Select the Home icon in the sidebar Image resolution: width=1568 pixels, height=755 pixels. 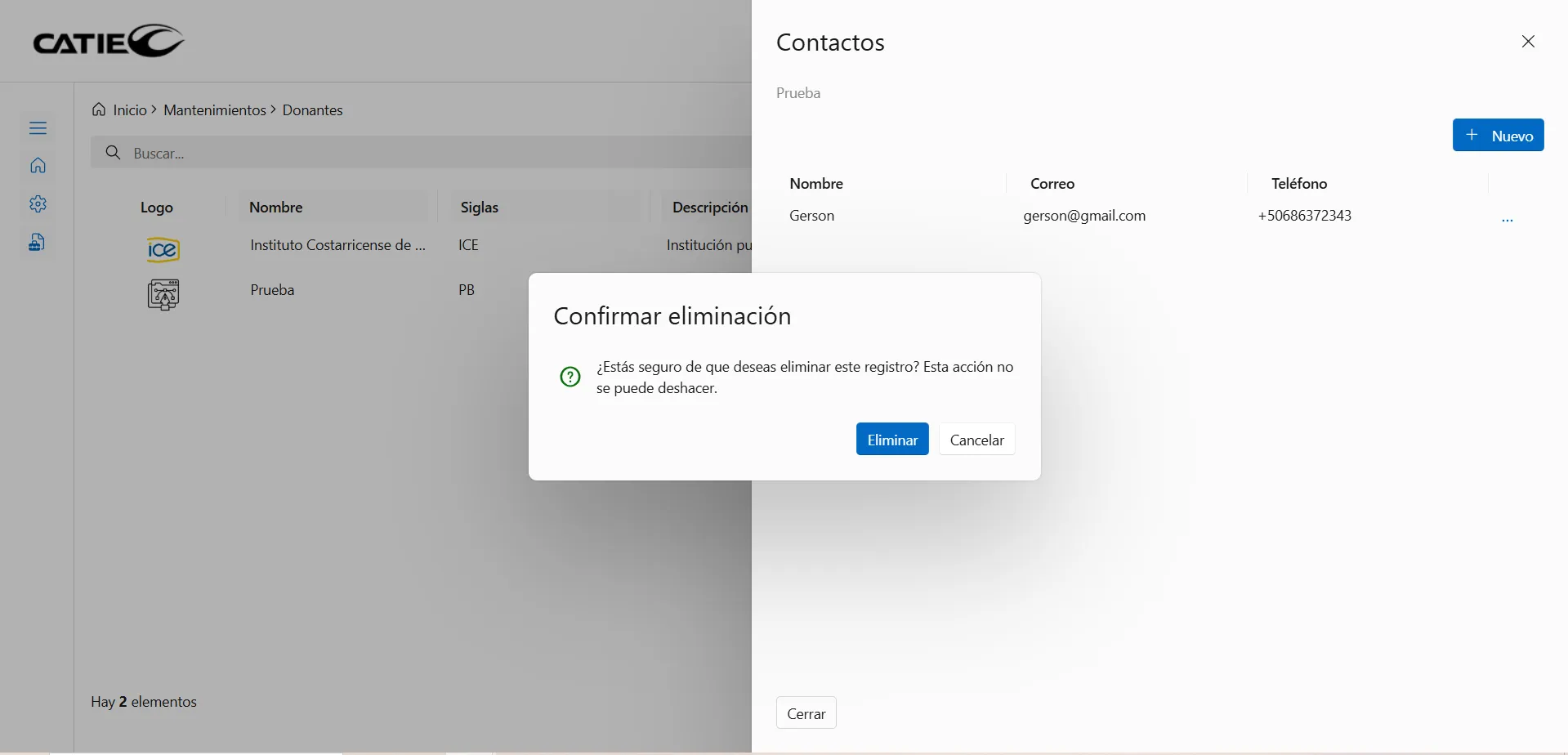point(38,164)
